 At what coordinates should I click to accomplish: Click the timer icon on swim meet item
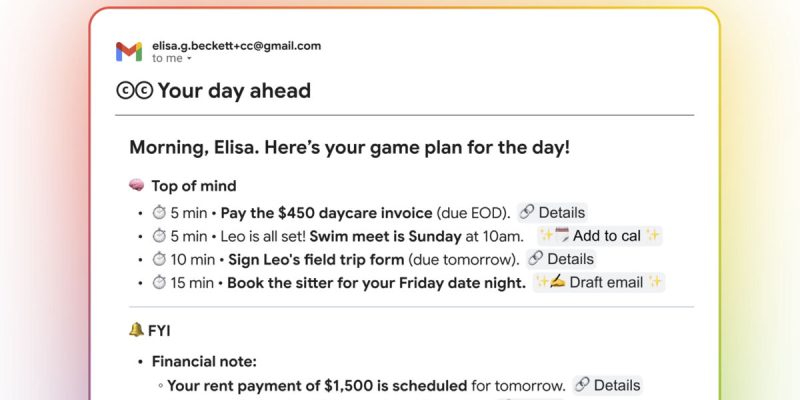[158, 236]
